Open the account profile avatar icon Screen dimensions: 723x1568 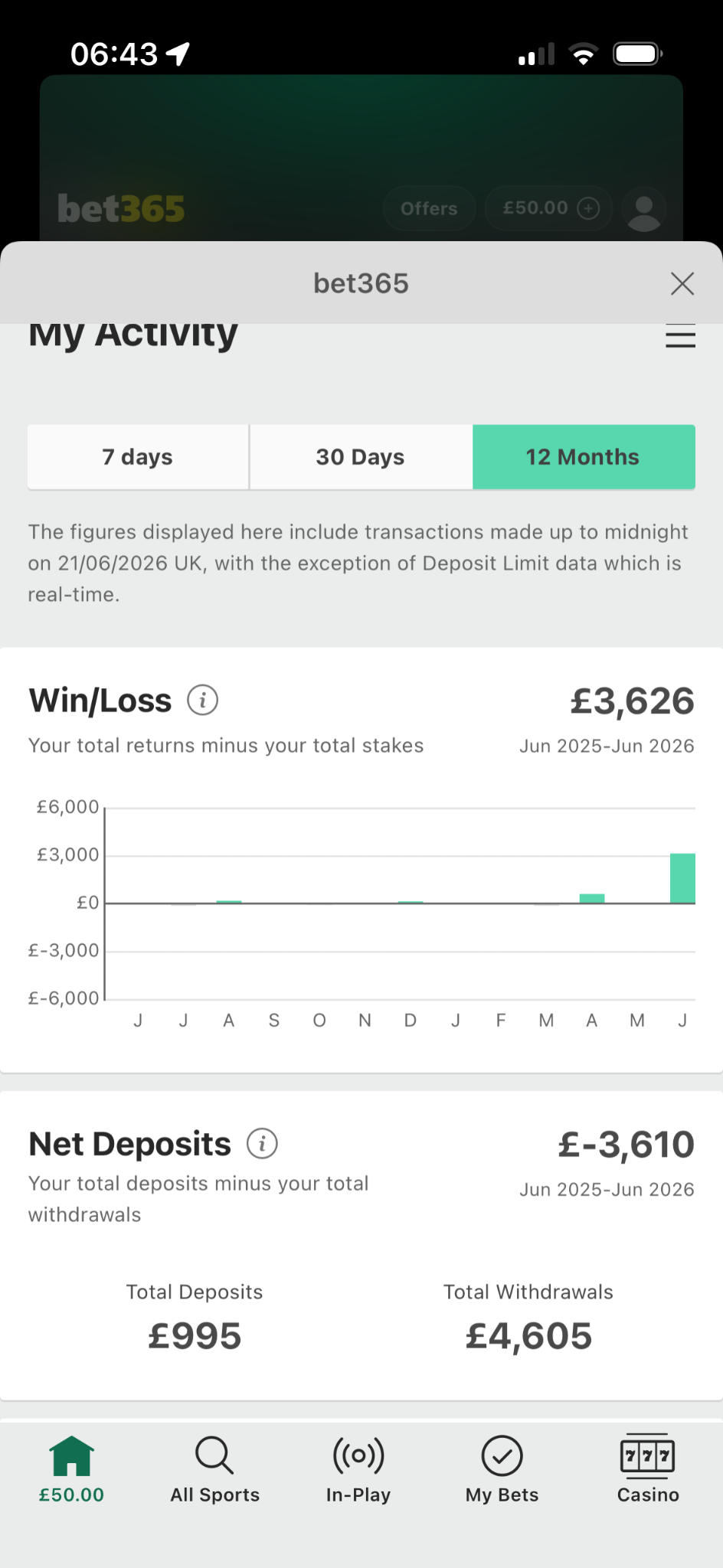click(x=644, y=208)
